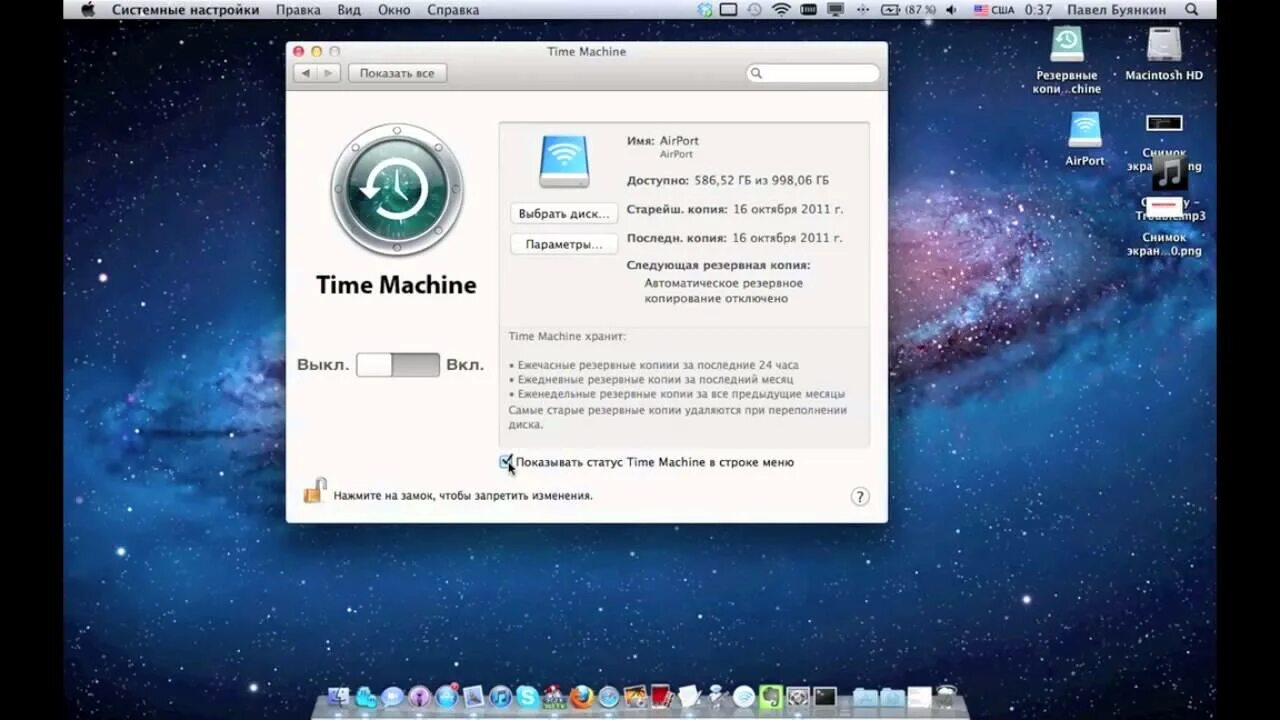Select the Снимок экрана…0.png desktop file

(1163, 226)
